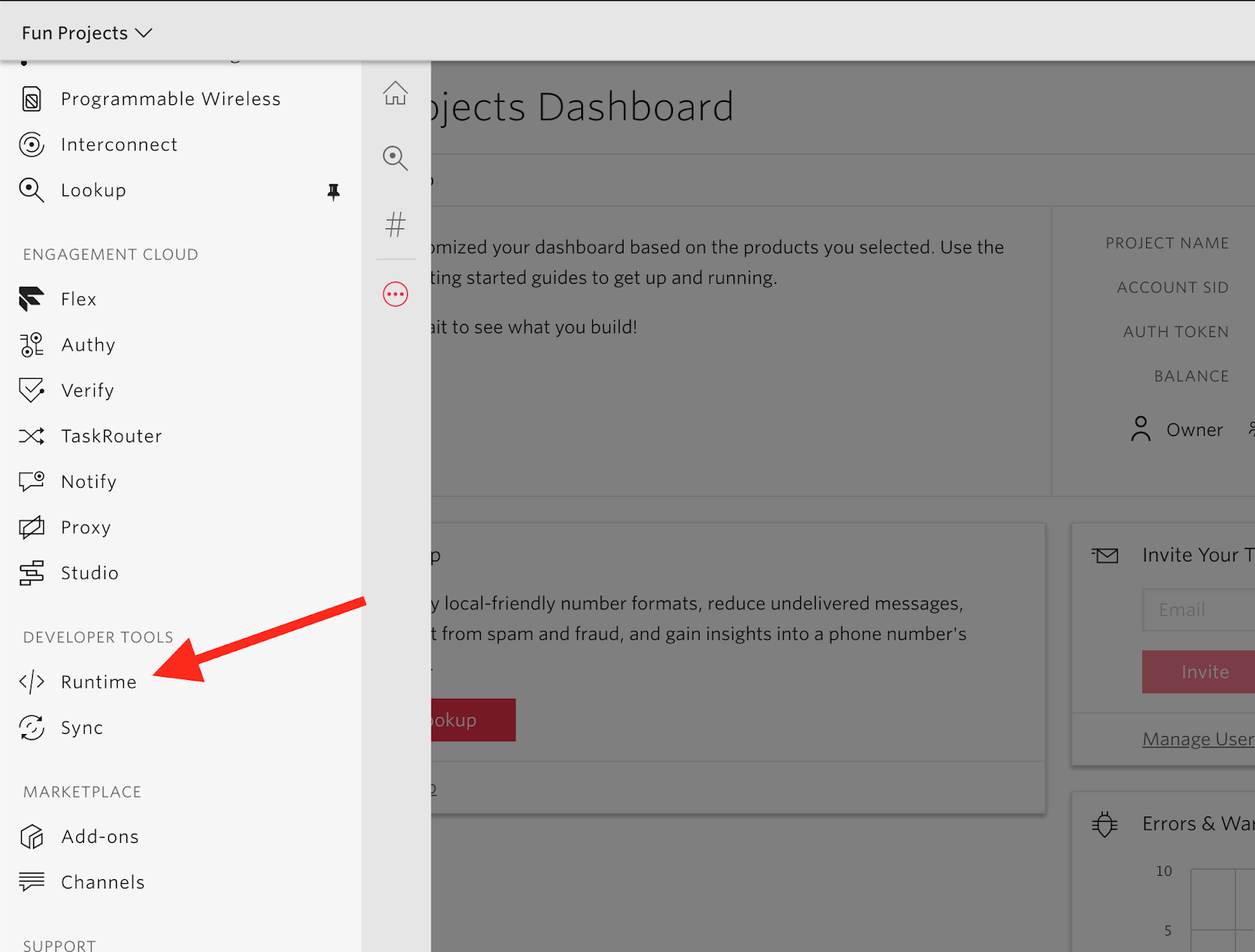Open Interconnect menu item
Image resolution: width=1255 pixels, height=952 pixels.
[119, 145]
